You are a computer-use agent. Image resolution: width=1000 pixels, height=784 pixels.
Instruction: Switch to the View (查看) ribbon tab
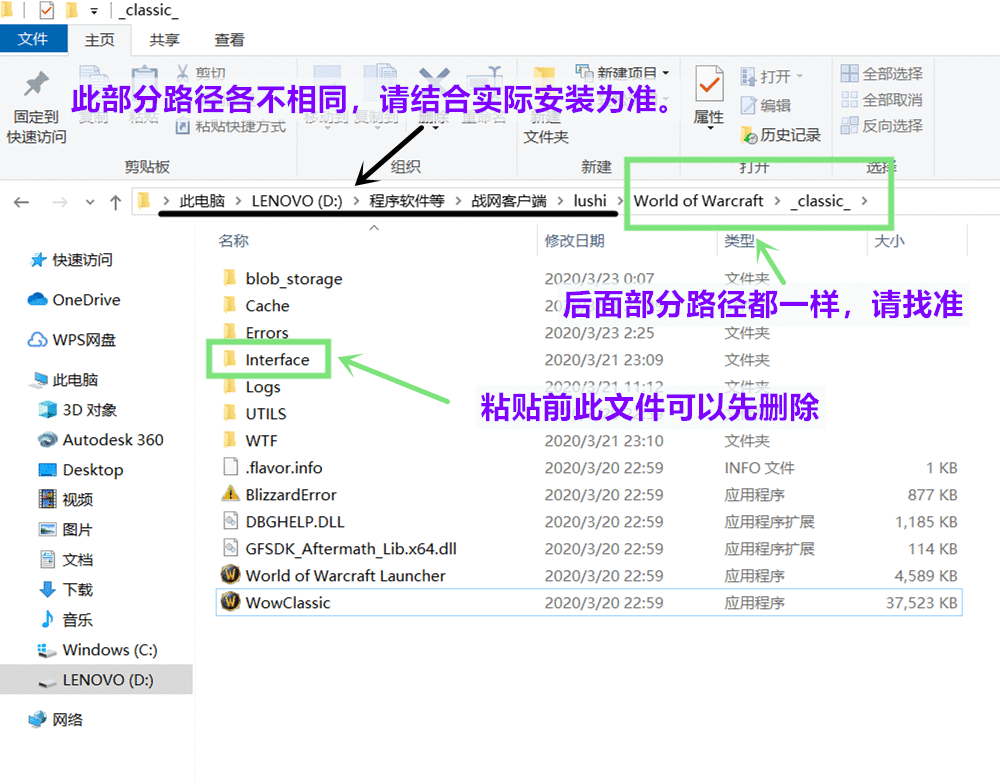tap(229, 40)
